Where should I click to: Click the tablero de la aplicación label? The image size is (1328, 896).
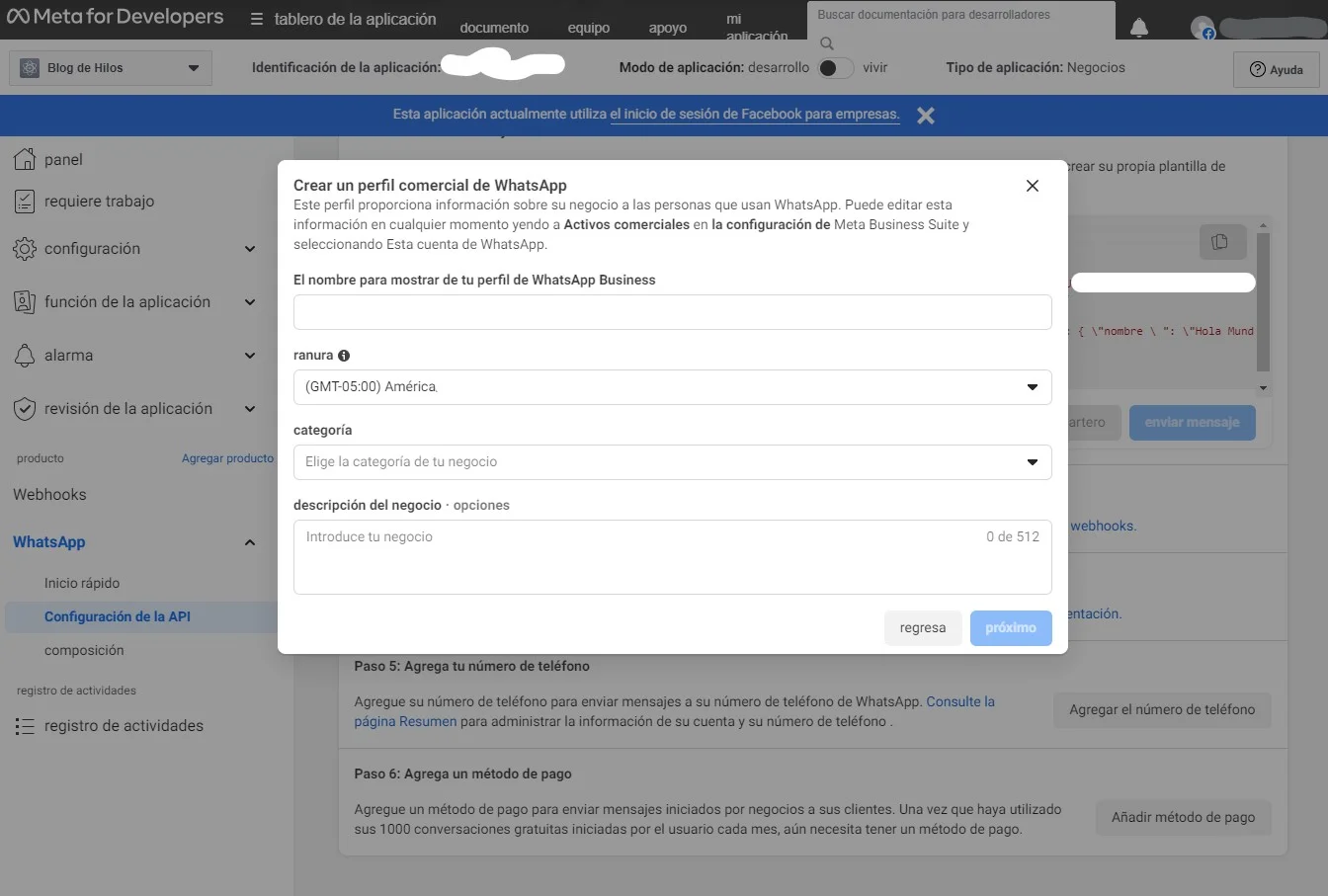[355, 19]
